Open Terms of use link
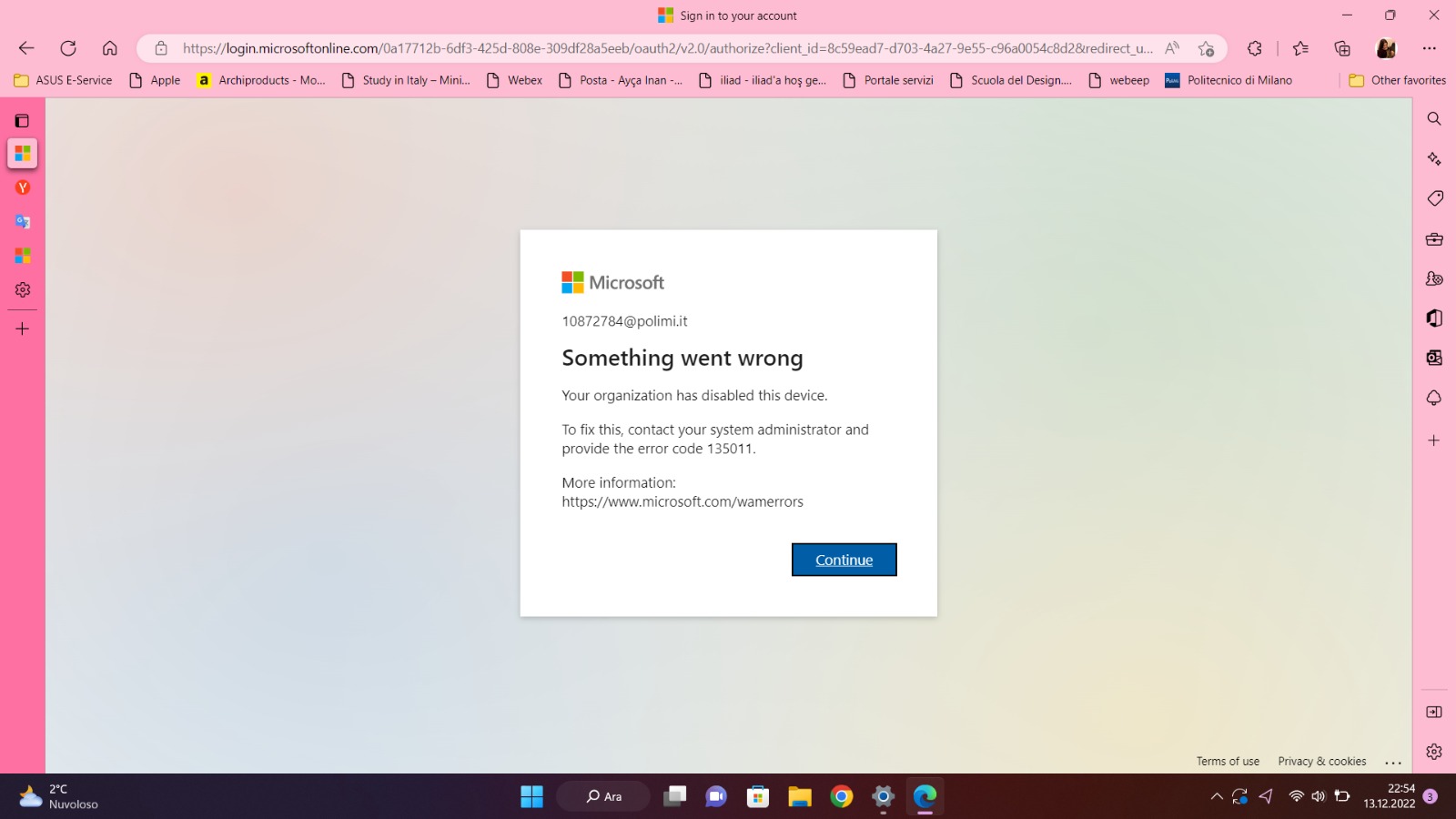This screenshot has width=1456, height=819. (1228, 761)
